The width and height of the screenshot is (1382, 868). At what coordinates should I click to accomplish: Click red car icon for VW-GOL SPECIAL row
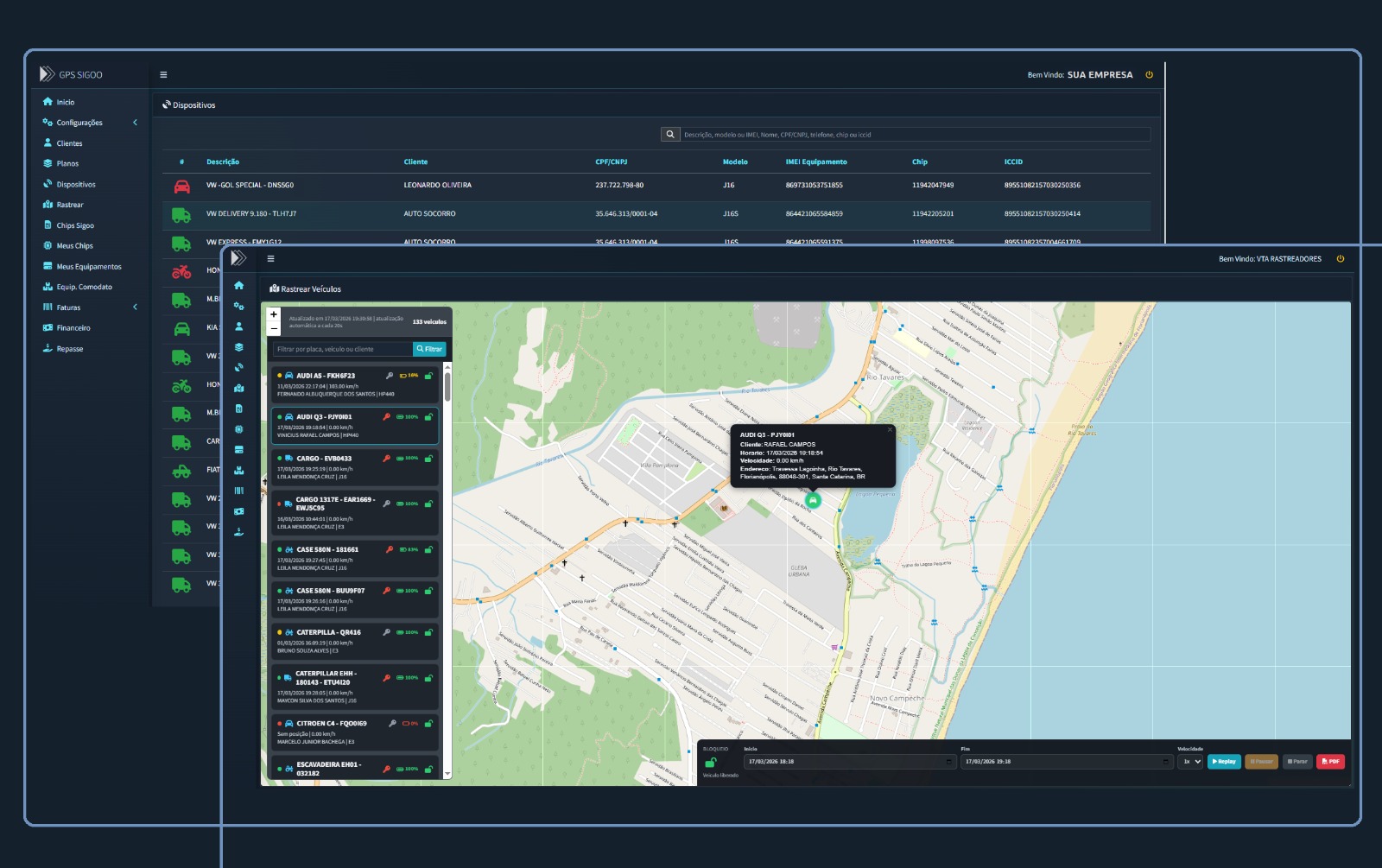point(181,186)
